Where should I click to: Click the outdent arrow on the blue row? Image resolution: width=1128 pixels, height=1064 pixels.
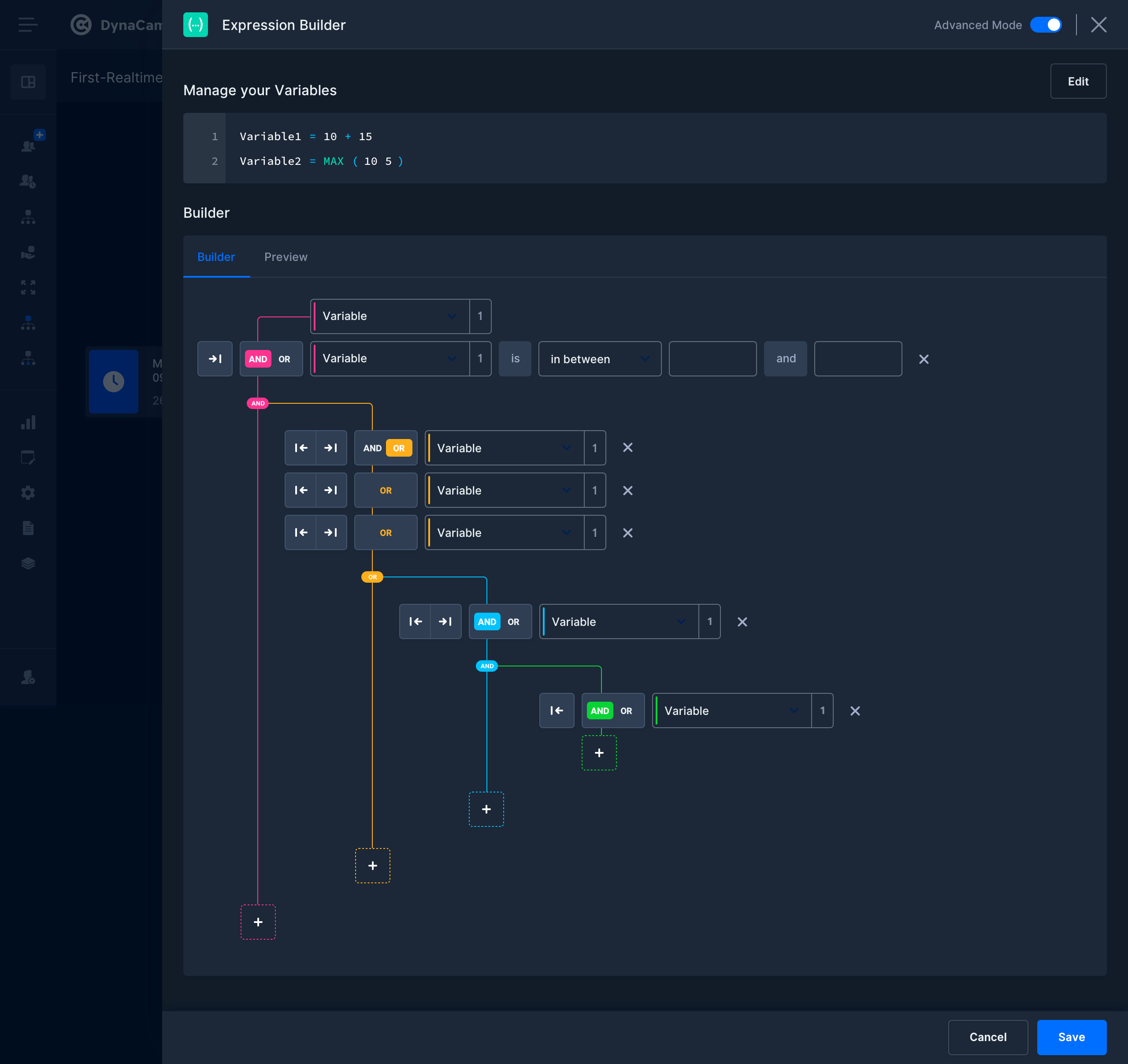tap(415, 621)
